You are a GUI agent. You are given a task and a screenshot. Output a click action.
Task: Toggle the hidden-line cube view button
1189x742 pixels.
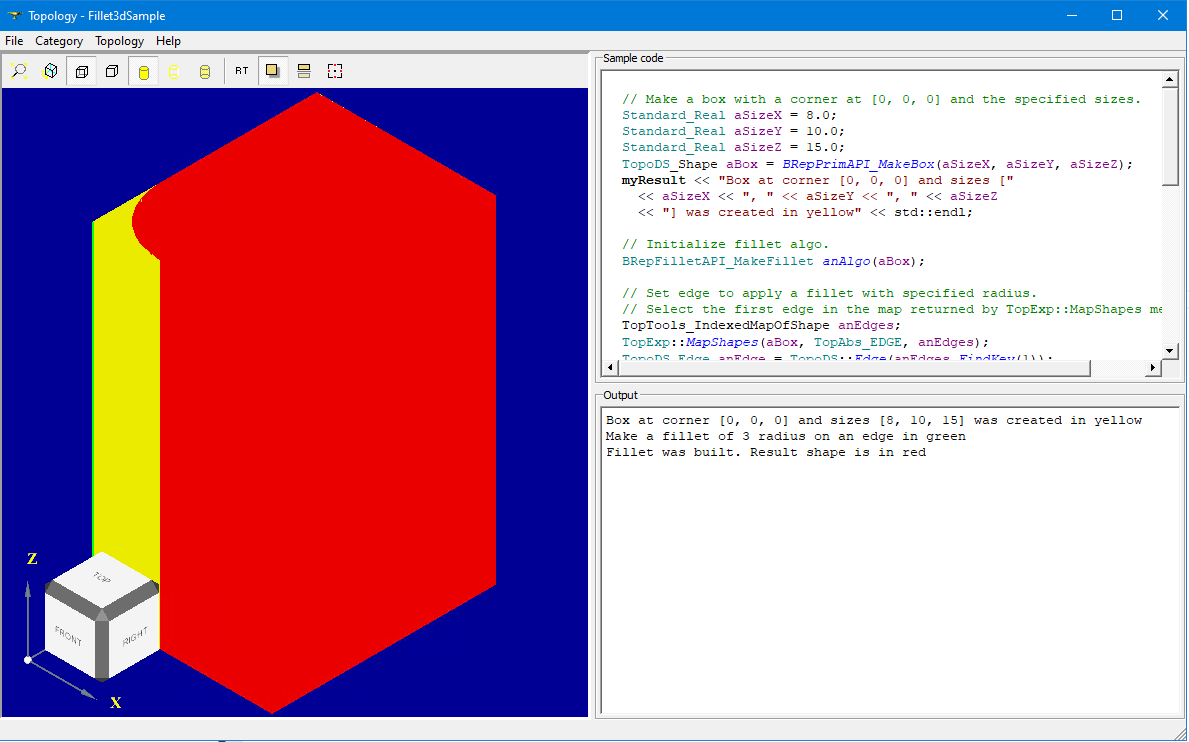pyautogui.click(x=82, y=71)
